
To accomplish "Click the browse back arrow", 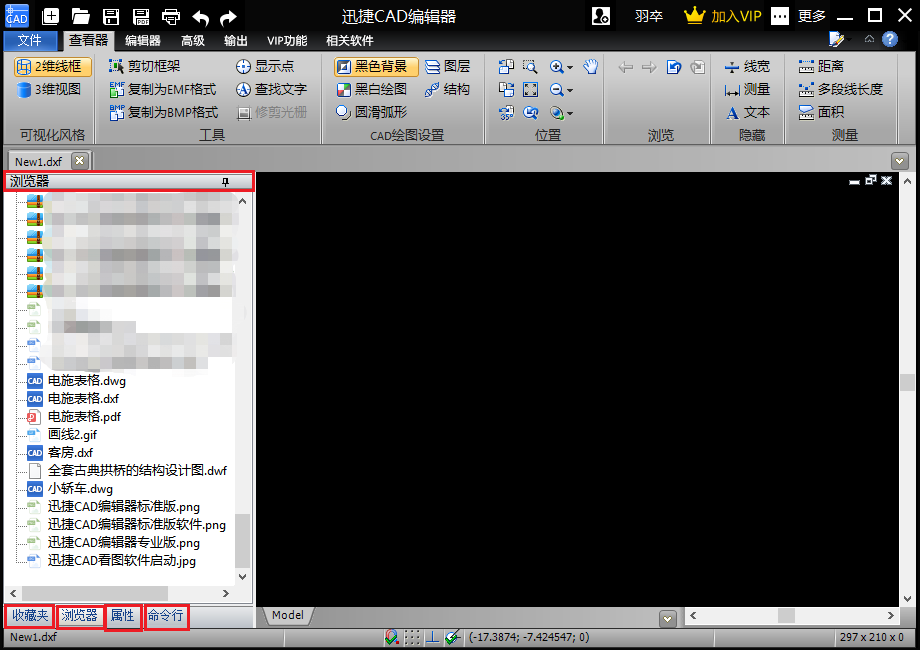I will 625,67.
